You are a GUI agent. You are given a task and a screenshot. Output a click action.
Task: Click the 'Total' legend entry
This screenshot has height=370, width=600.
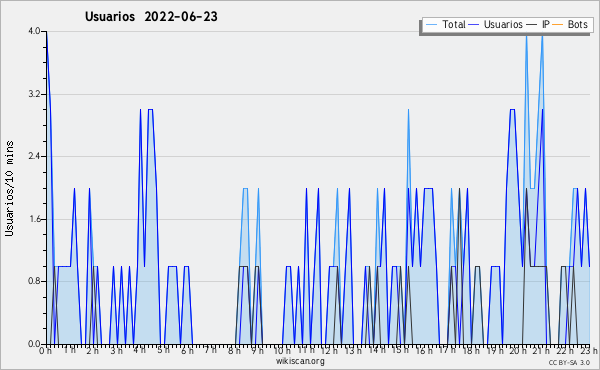point(453,24)
